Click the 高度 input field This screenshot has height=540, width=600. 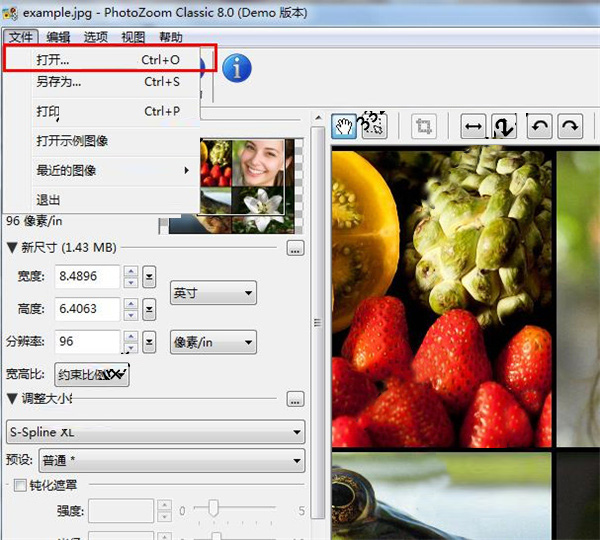coord(87,309)
